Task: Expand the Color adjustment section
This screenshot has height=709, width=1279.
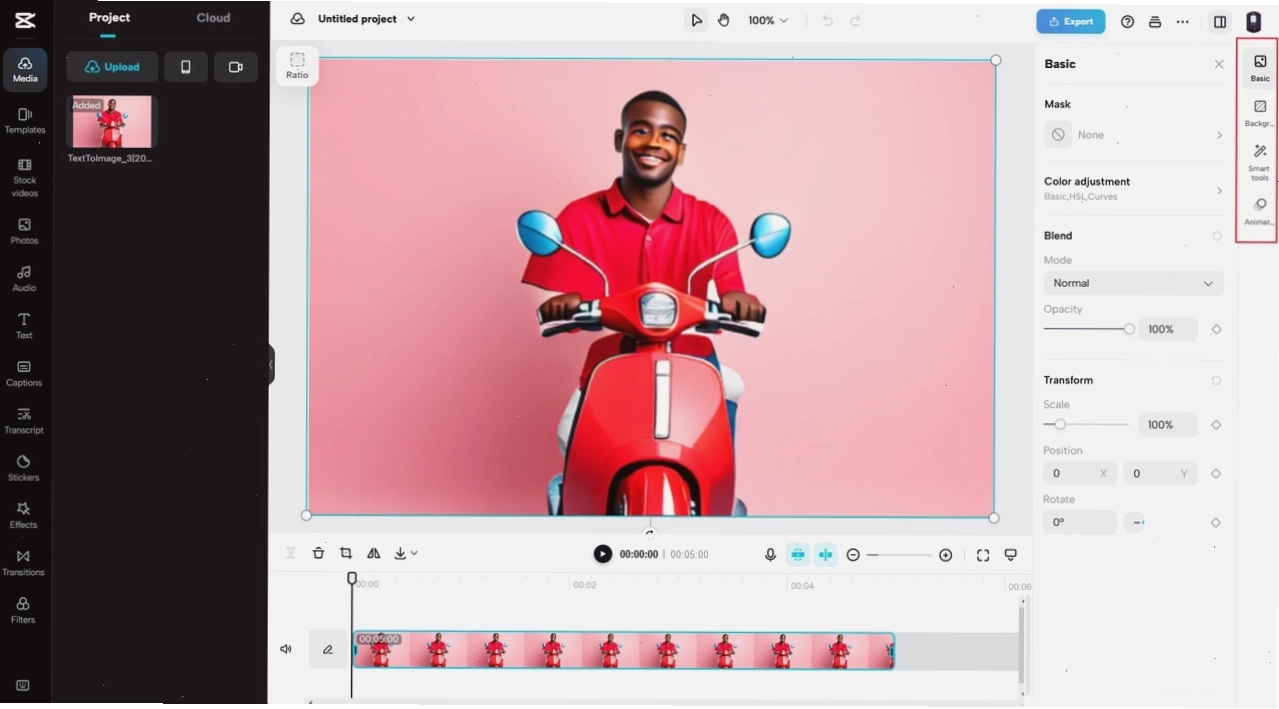Action: (x=1133, y=188)
